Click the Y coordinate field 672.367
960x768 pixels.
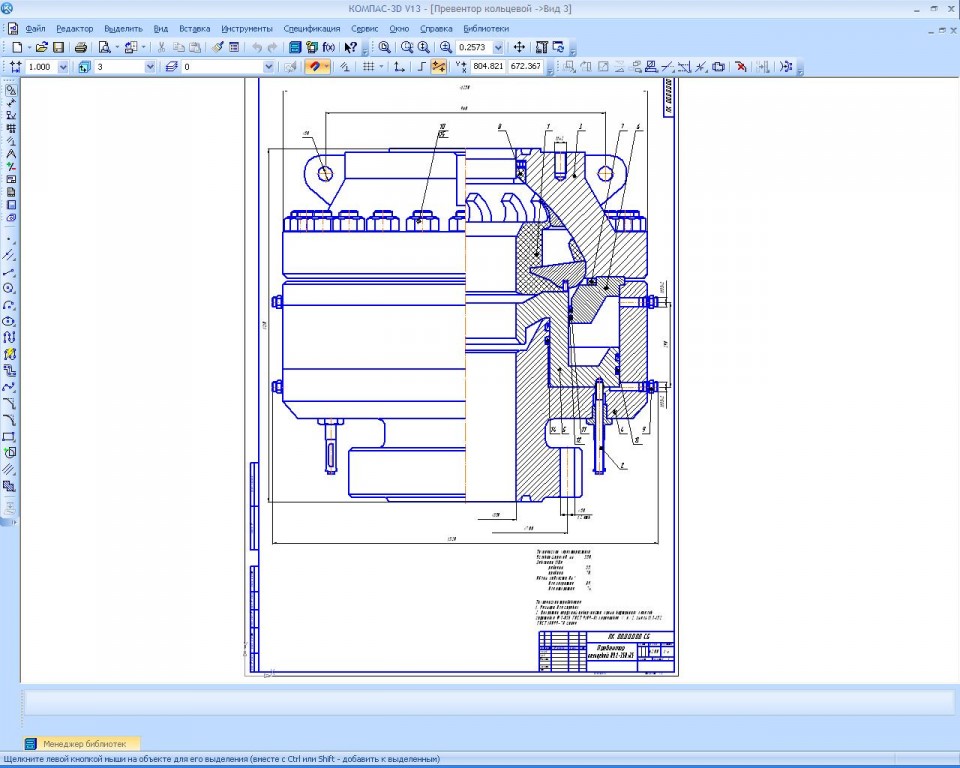(525, 67)
